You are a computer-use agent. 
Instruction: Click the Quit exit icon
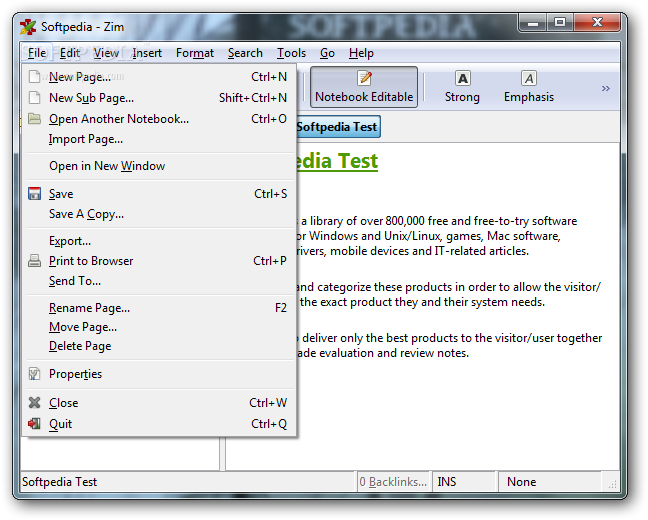35,424
